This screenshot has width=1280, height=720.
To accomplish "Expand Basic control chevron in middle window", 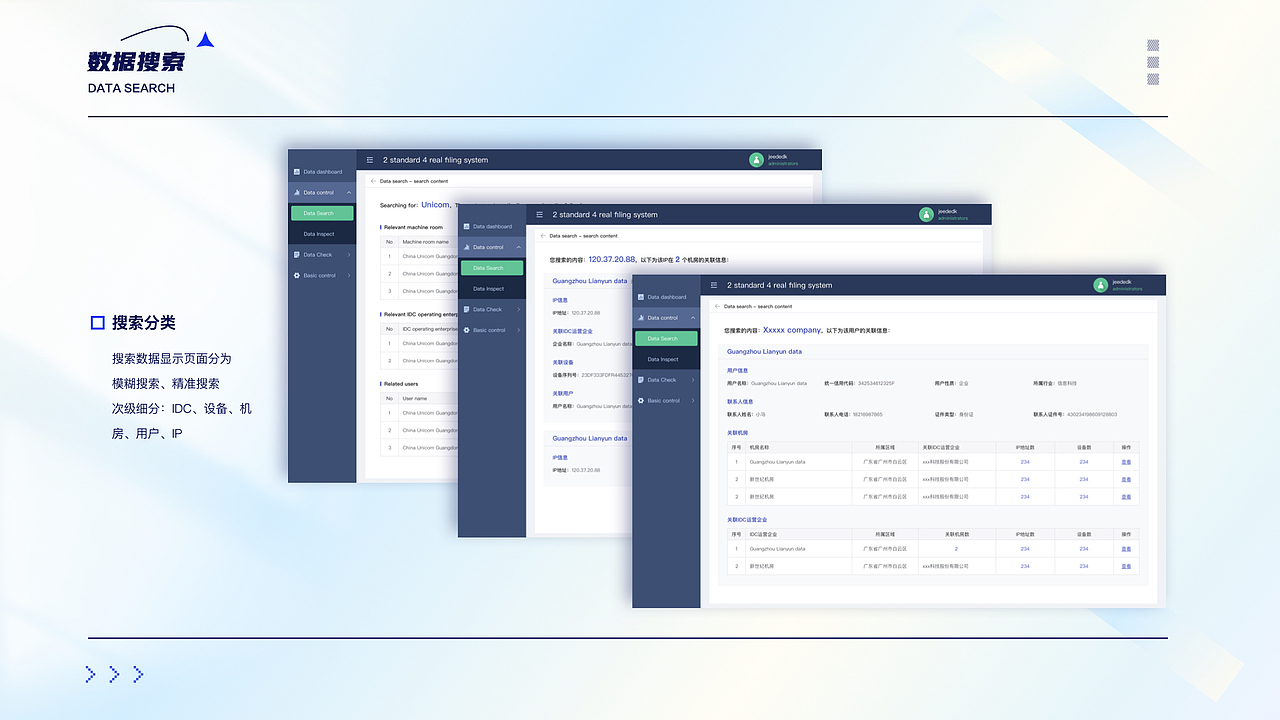I will pos(519,330).
